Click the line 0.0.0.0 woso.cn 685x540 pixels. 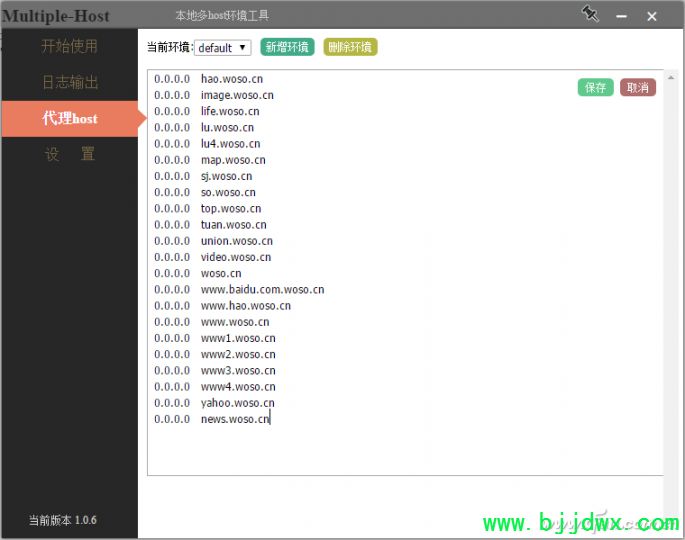(x=197, y=273)
